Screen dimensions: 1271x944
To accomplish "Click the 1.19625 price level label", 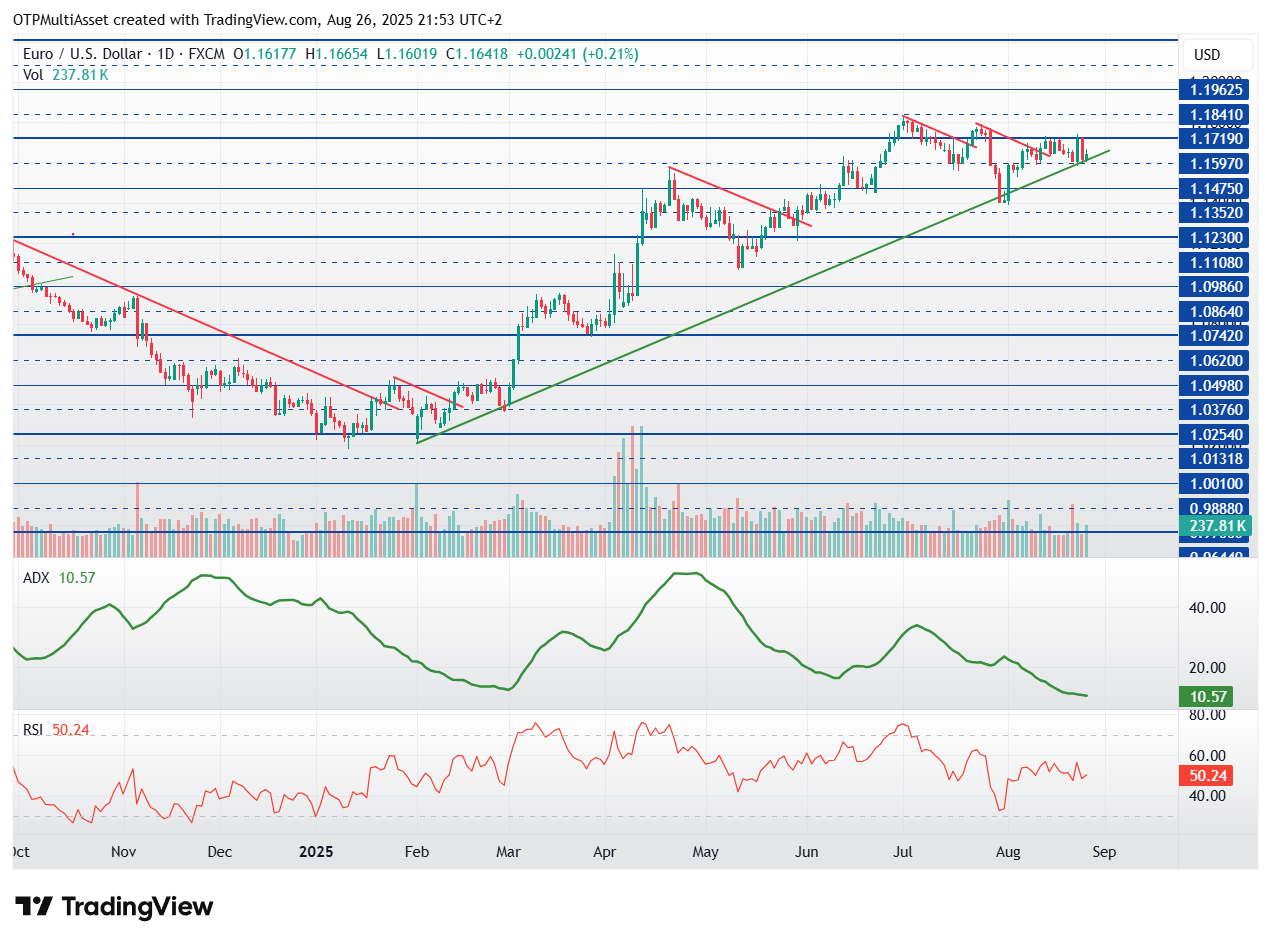I will [x=1216, y=90].
